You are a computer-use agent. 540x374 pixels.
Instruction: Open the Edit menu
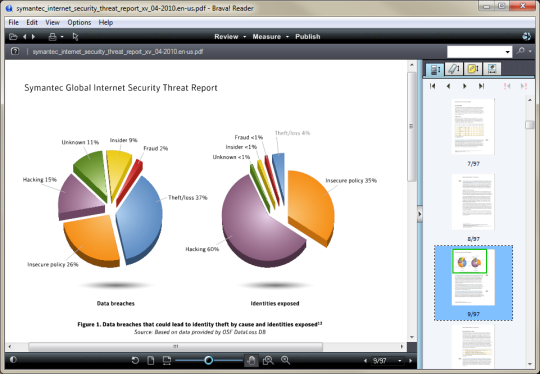[x=32, y=22]
